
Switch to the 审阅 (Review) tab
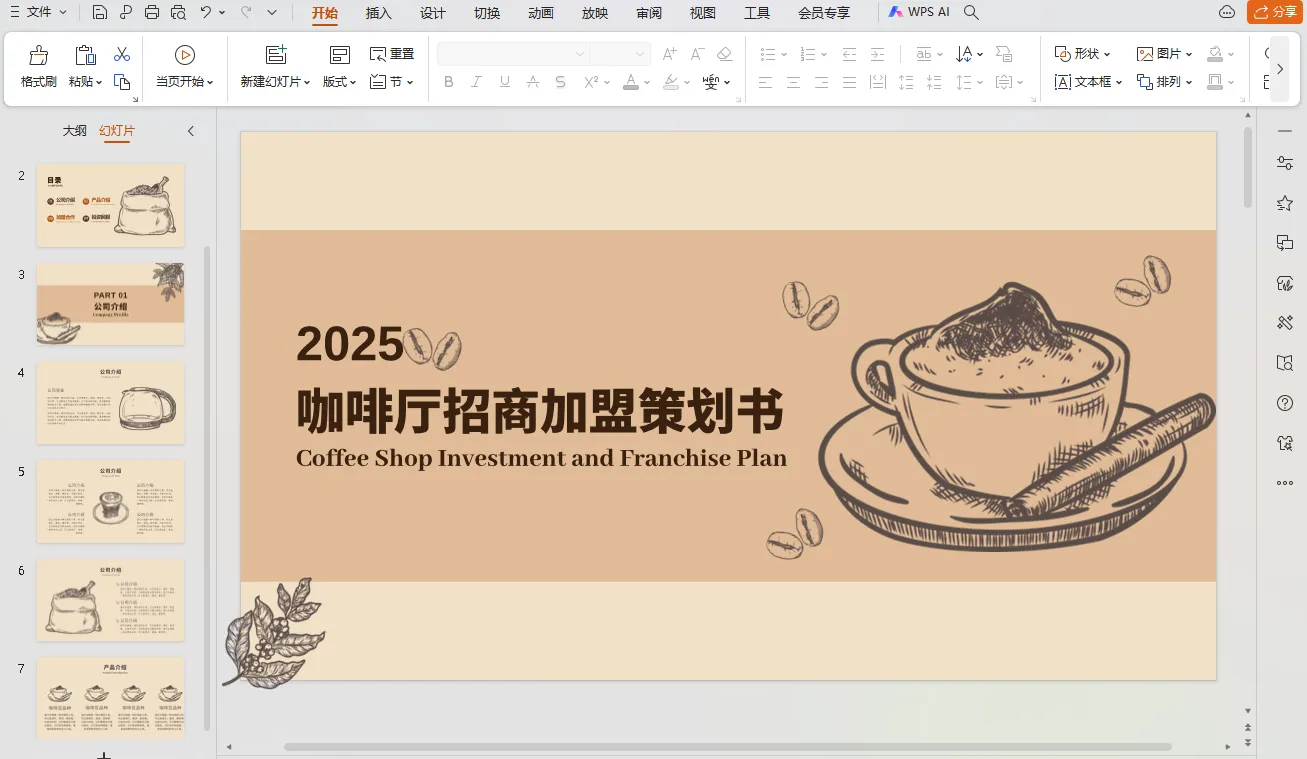(x=649, y=13)
